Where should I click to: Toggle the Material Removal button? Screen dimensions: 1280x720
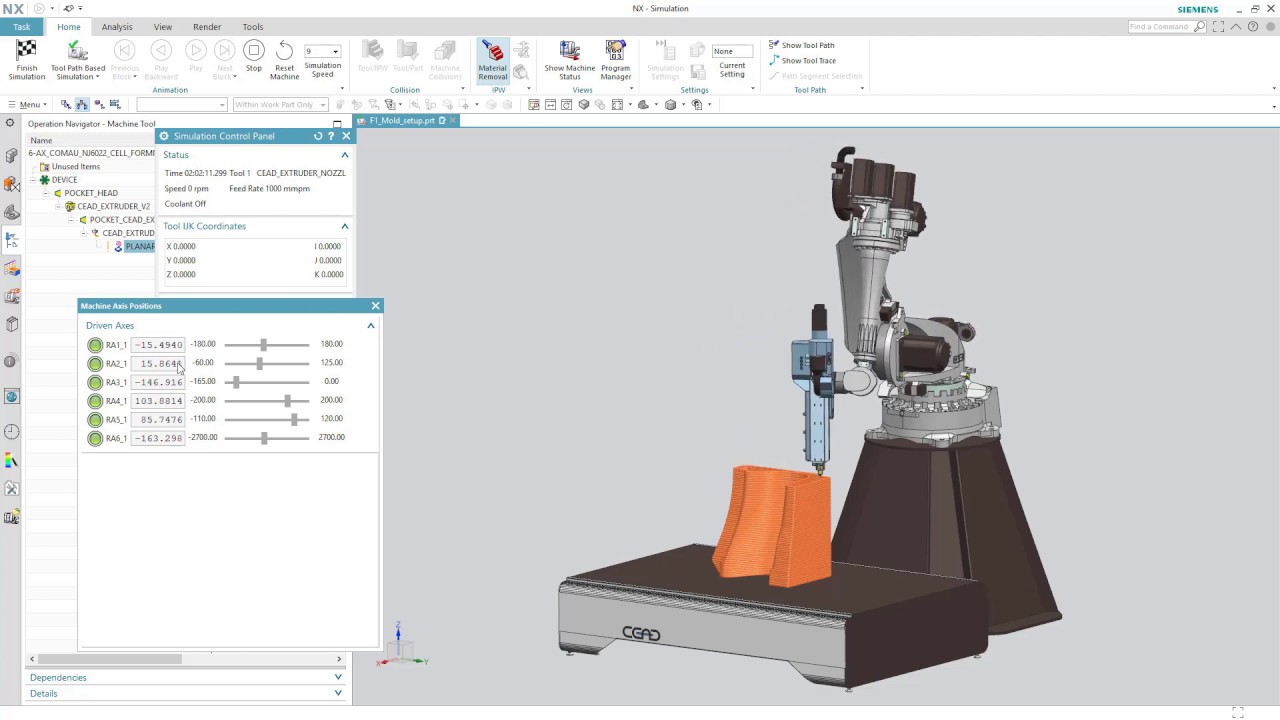[x=492, y=60]
